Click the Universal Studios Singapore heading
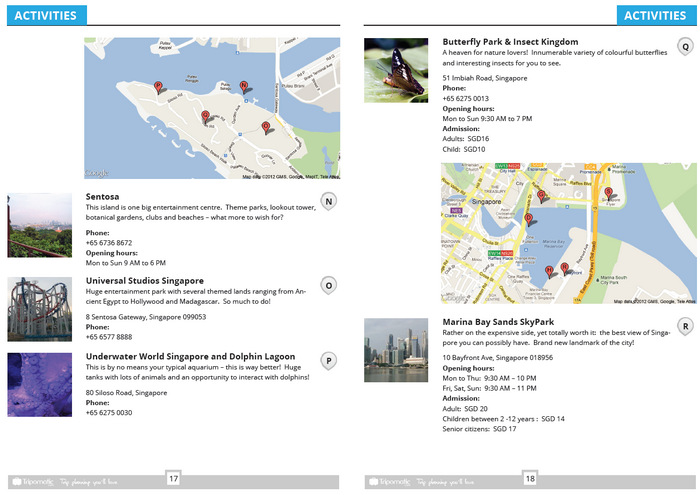Viewport: 700px width, 495px height. tap(145, 281)
